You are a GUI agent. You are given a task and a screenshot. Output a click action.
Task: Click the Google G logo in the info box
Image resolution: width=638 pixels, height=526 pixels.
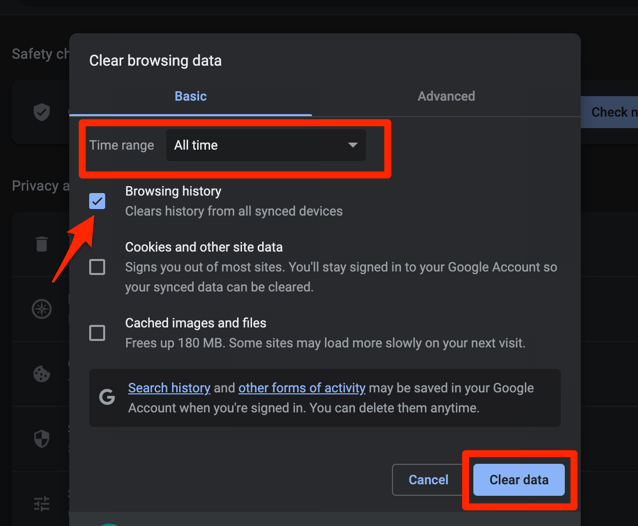pyautogui.click(x=107, y=397)
